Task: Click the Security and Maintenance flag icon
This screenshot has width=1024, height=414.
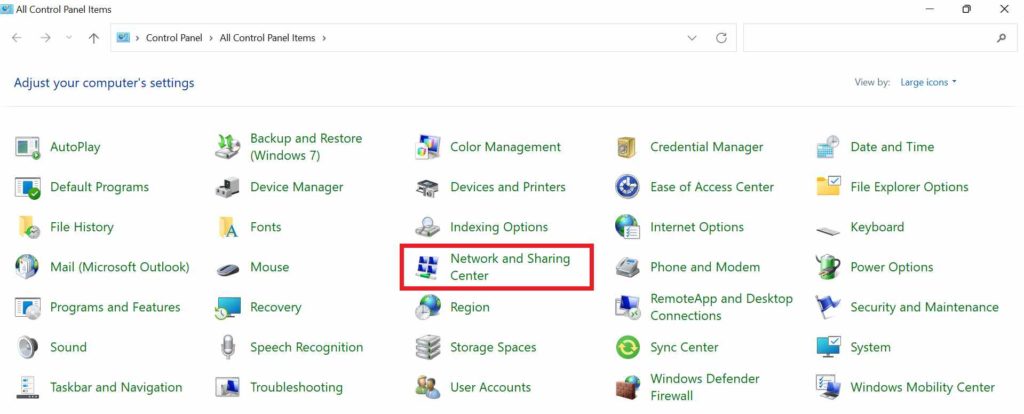Action: [x=827, y=307]
